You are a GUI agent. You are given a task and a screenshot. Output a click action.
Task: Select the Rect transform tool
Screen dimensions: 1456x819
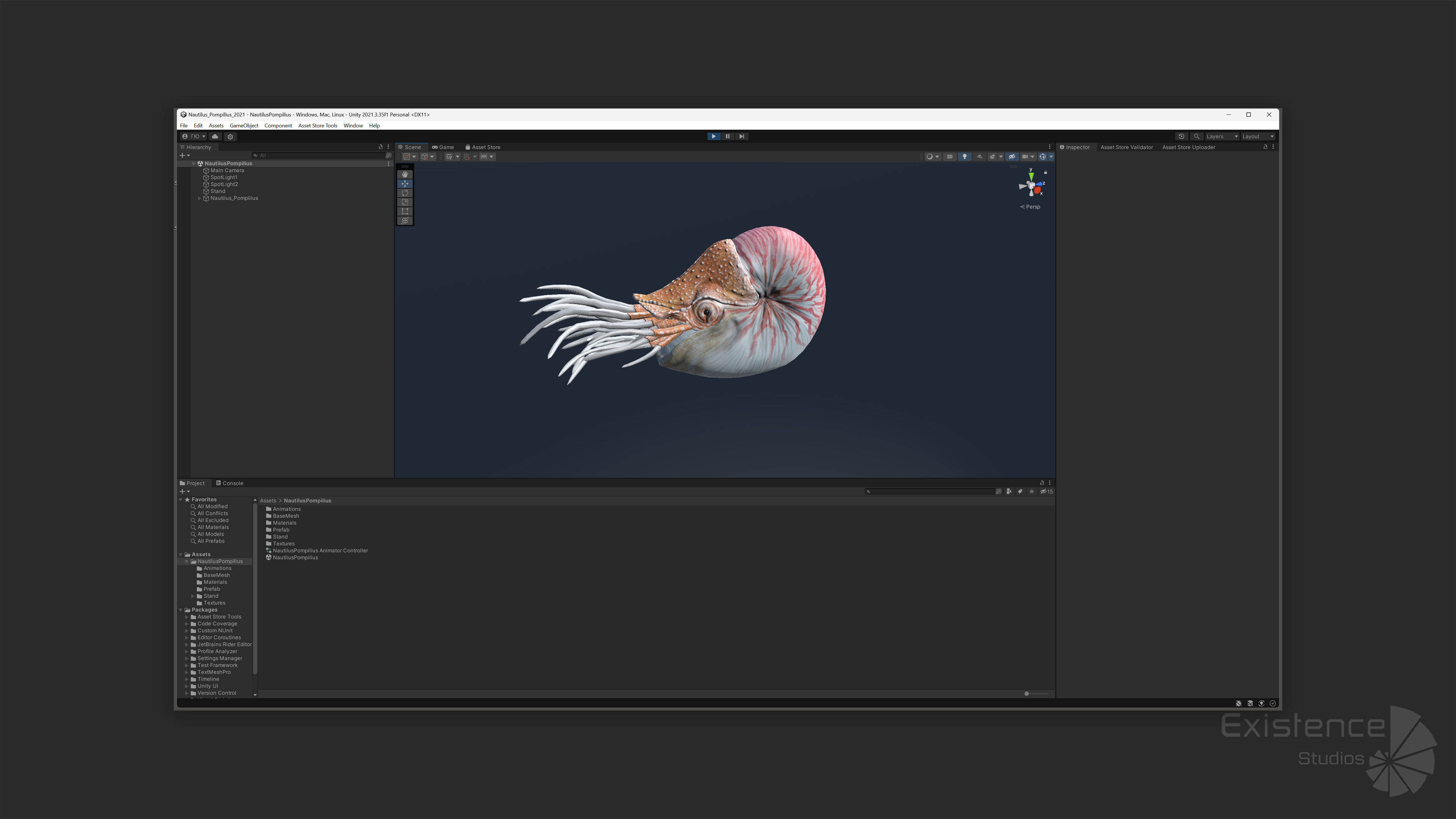click(405, 212)
